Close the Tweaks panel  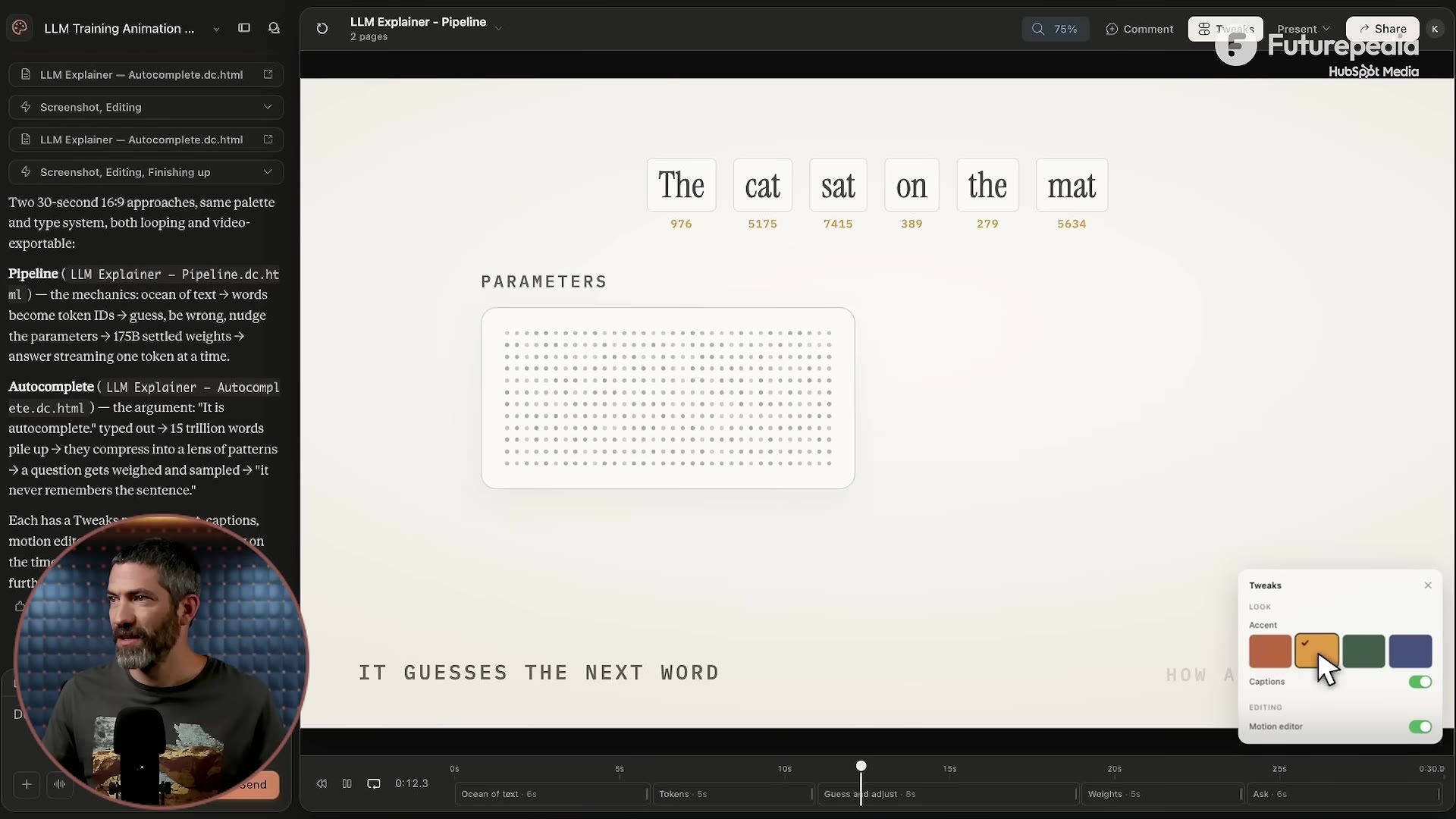pos(1428,585)
